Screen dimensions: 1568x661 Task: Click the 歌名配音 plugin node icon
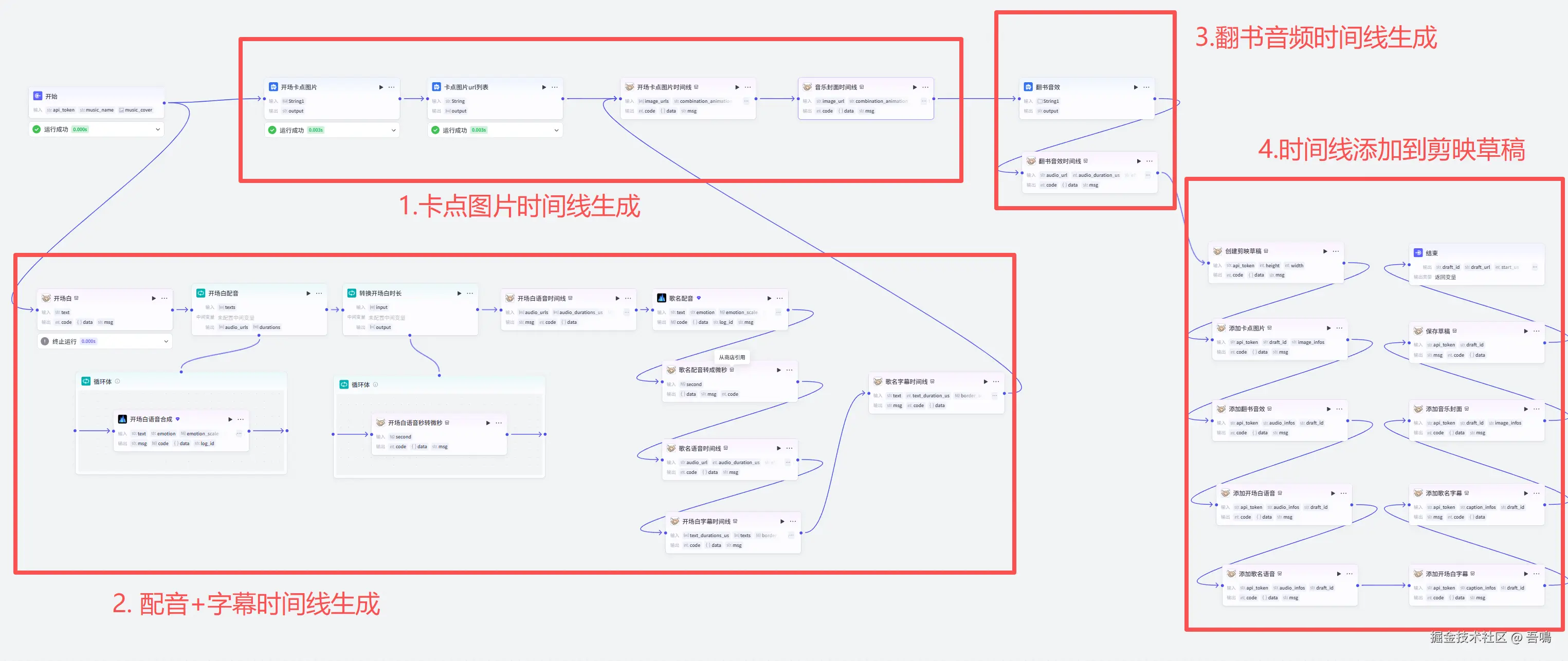(x=661, y=298)
